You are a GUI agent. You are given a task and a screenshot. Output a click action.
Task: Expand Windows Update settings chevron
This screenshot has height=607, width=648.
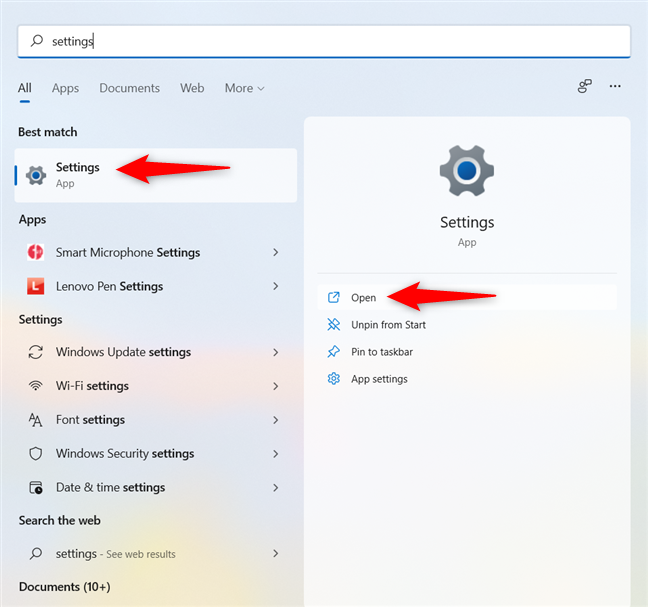click(276, 352)
